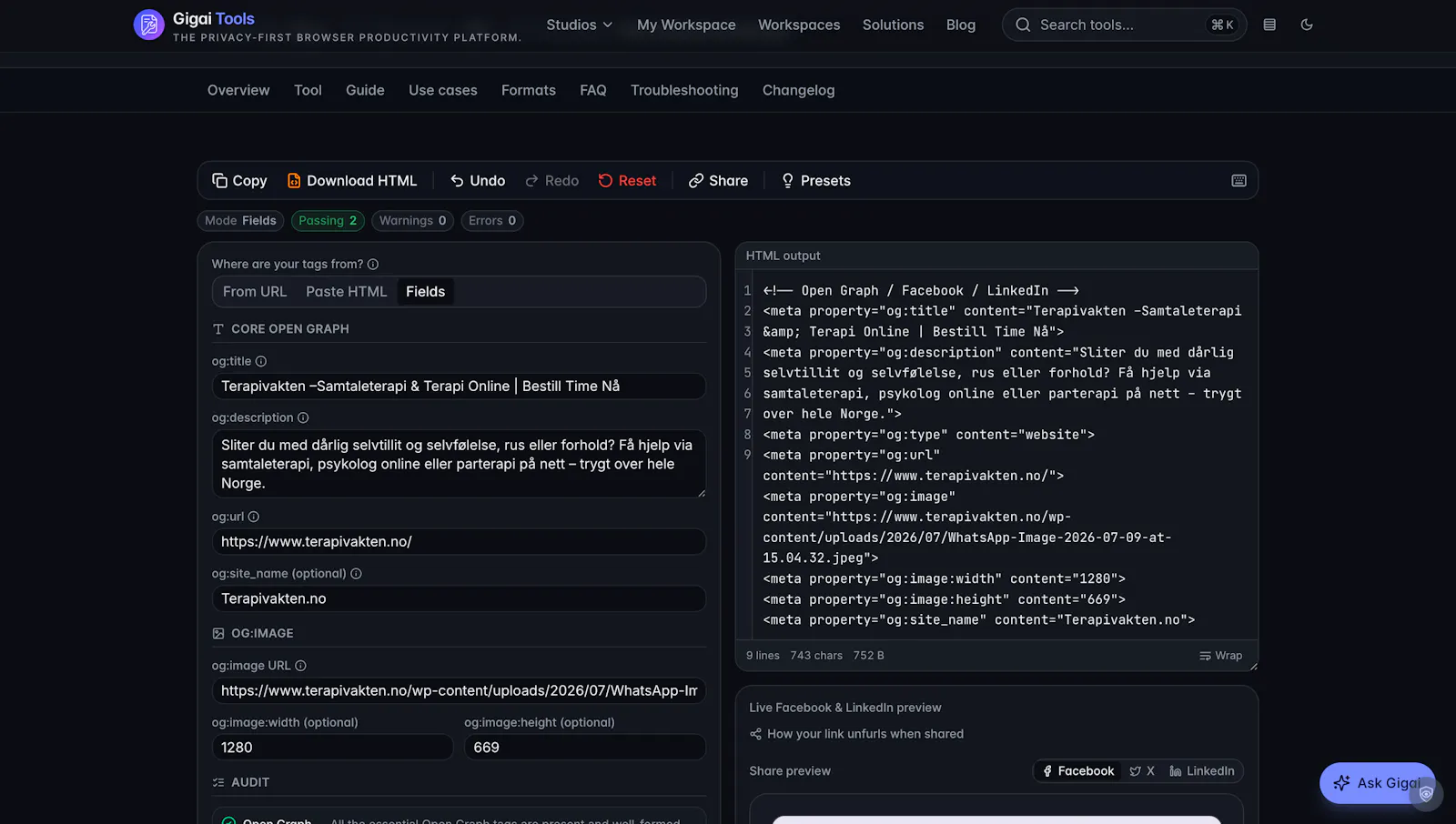The image size is (1456, 824).
Task: Click the Errors 0 badge
Action: [x=492, y=221]
